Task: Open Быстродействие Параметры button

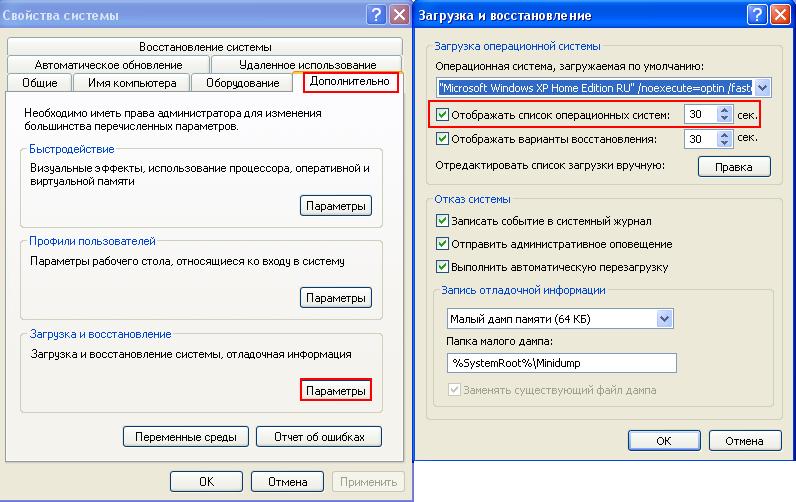Action: 336,206
